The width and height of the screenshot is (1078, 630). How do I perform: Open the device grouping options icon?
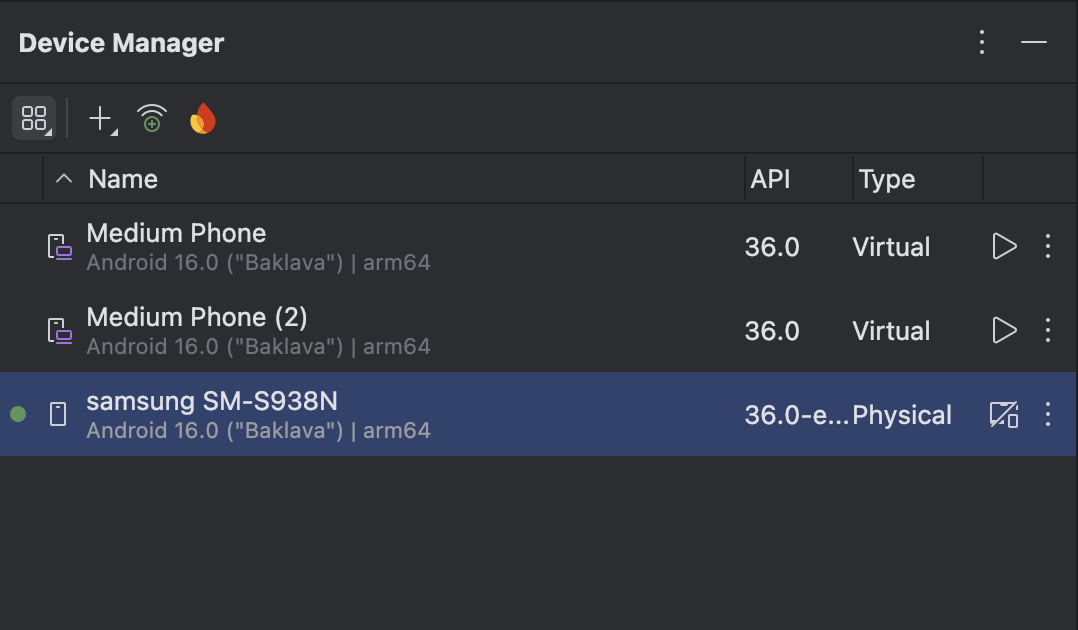(x=34, y=119)
